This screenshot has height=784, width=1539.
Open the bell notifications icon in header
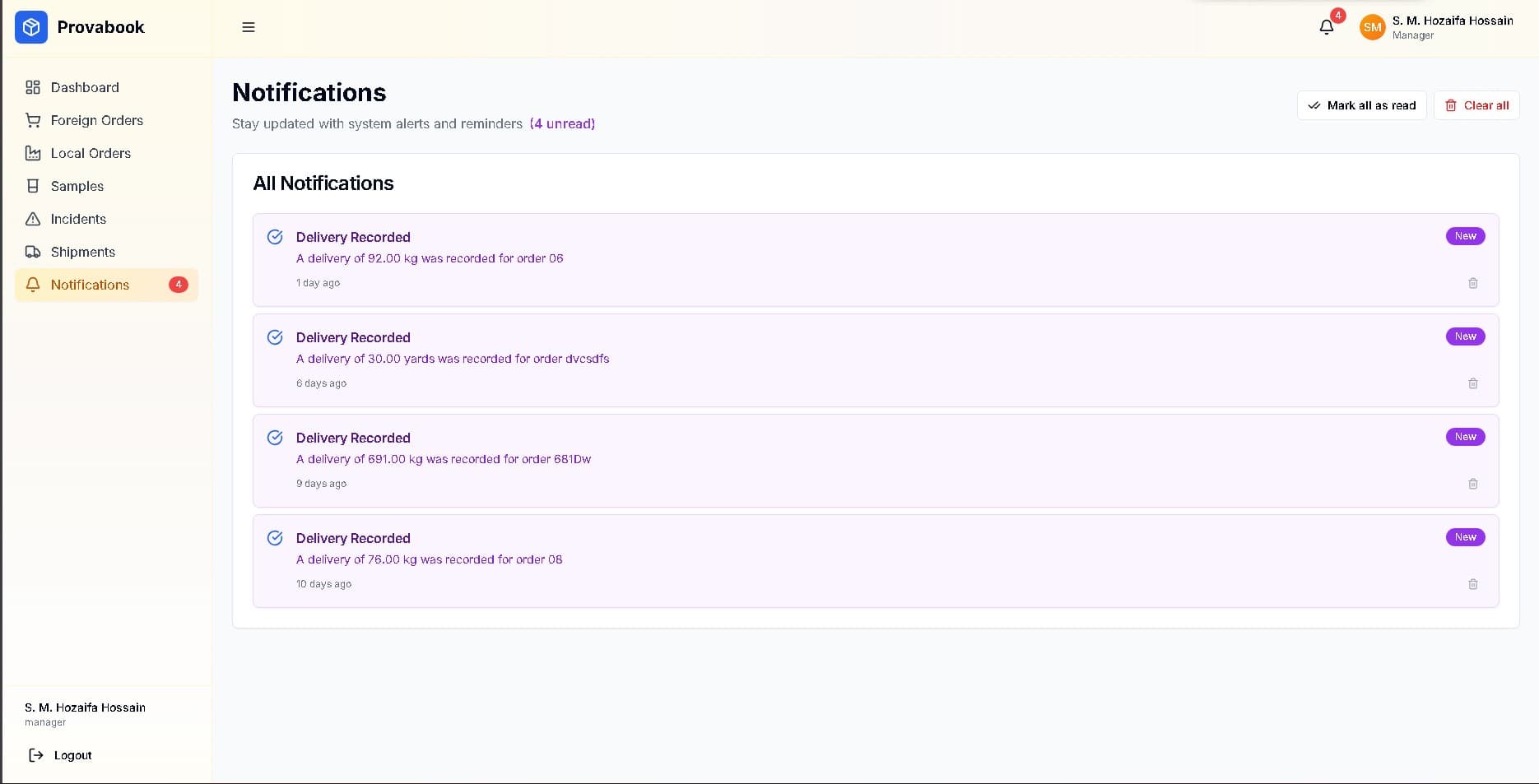(1327, 27)
